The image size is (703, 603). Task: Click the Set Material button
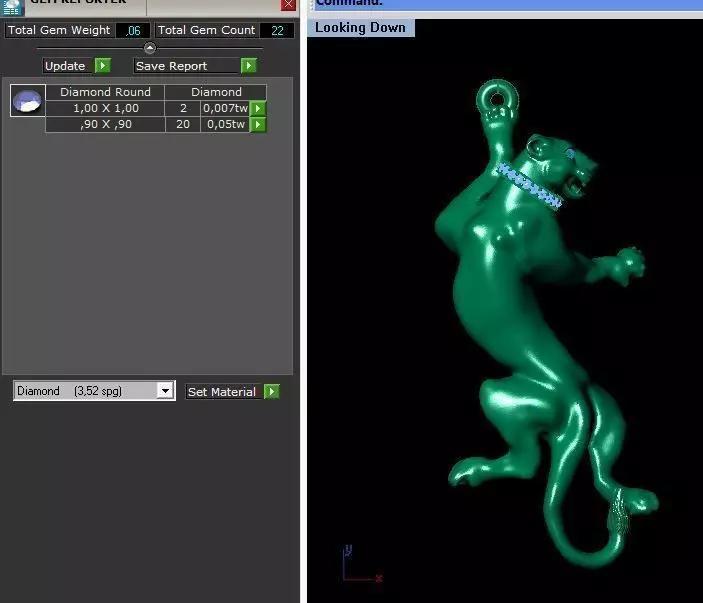coord(224,391)
